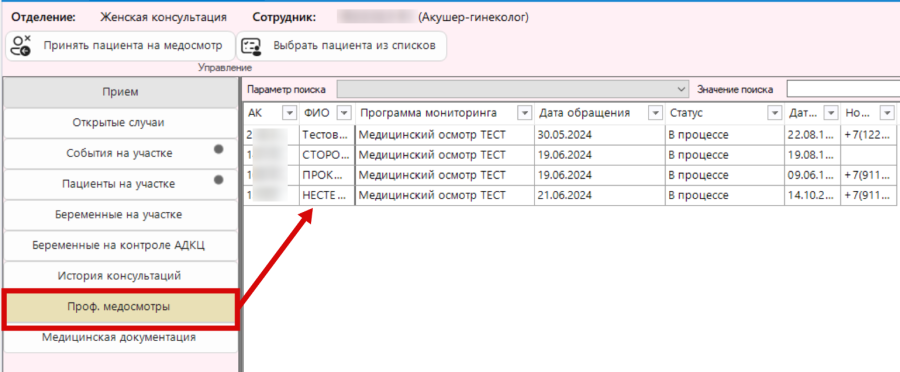900x372 pixels.
Task: Open the Прием section
Action: [121, 92]
